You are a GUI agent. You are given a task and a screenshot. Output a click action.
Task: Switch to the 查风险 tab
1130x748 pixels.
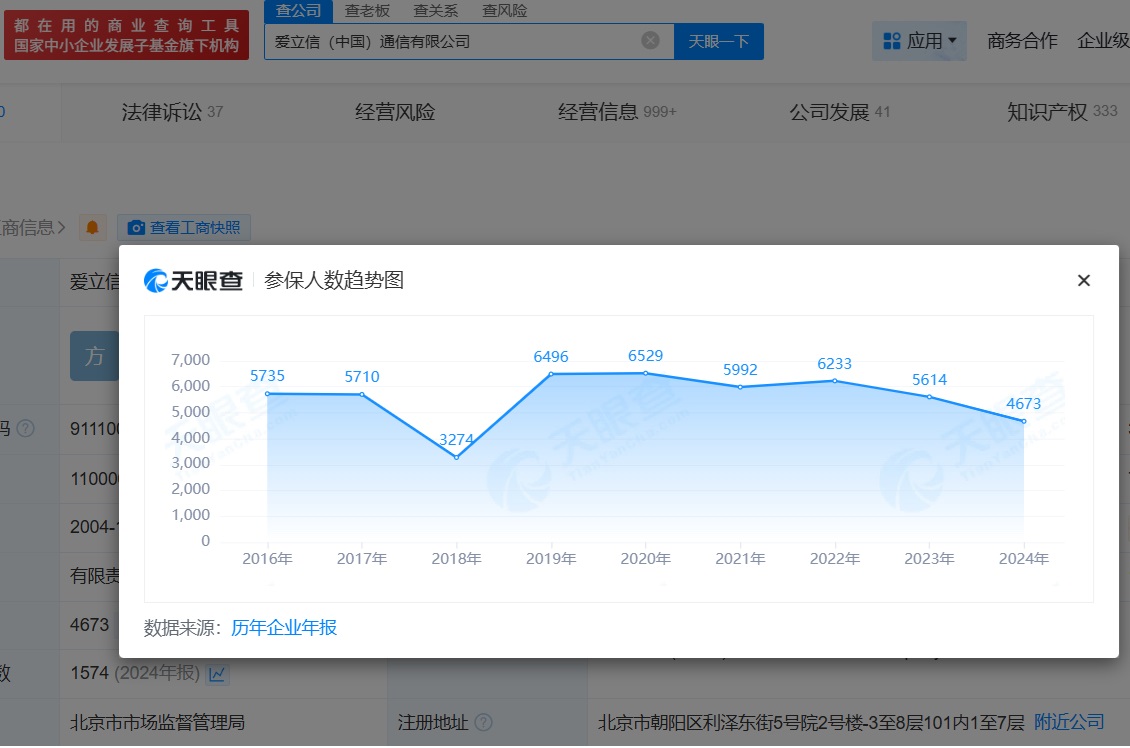(x=504, y=11)
